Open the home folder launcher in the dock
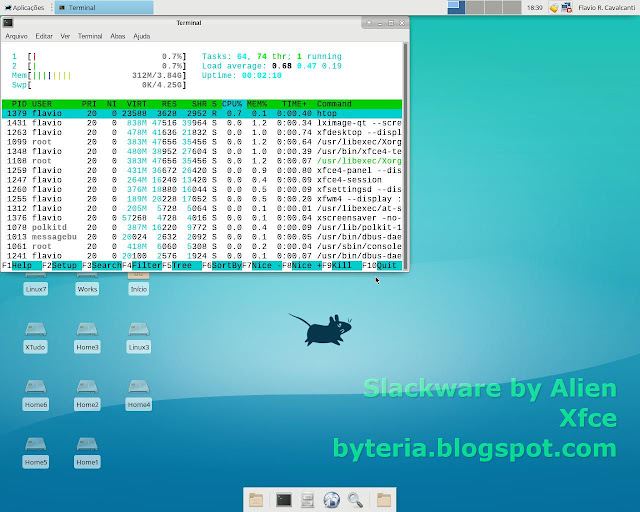Viewport: 640px width, 512px height. click(x=256, y=500)
